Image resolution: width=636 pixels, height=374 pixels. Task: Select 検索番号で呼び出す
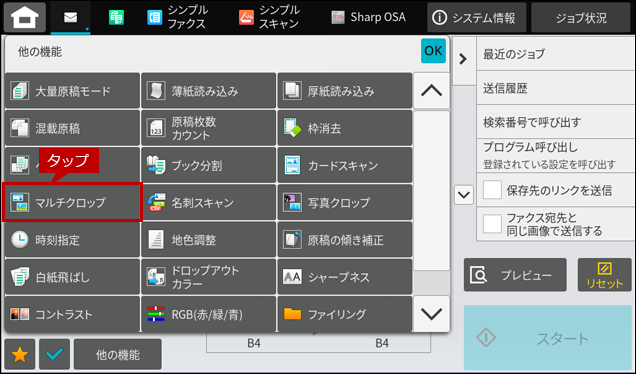tap(556, 122)
